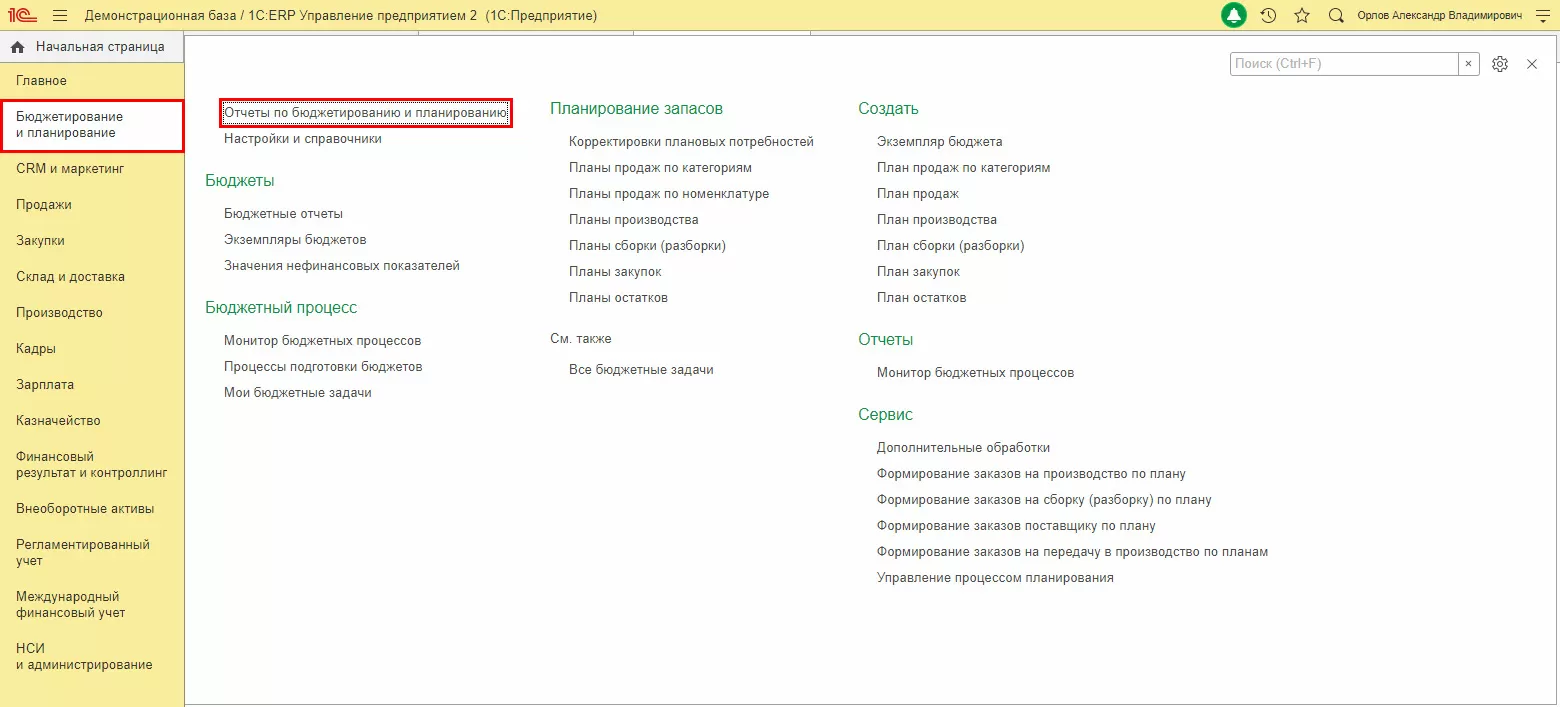Open Планы продаж по категориям
The height and width of the screenshot is (707, 1560).
coord(660,168)
